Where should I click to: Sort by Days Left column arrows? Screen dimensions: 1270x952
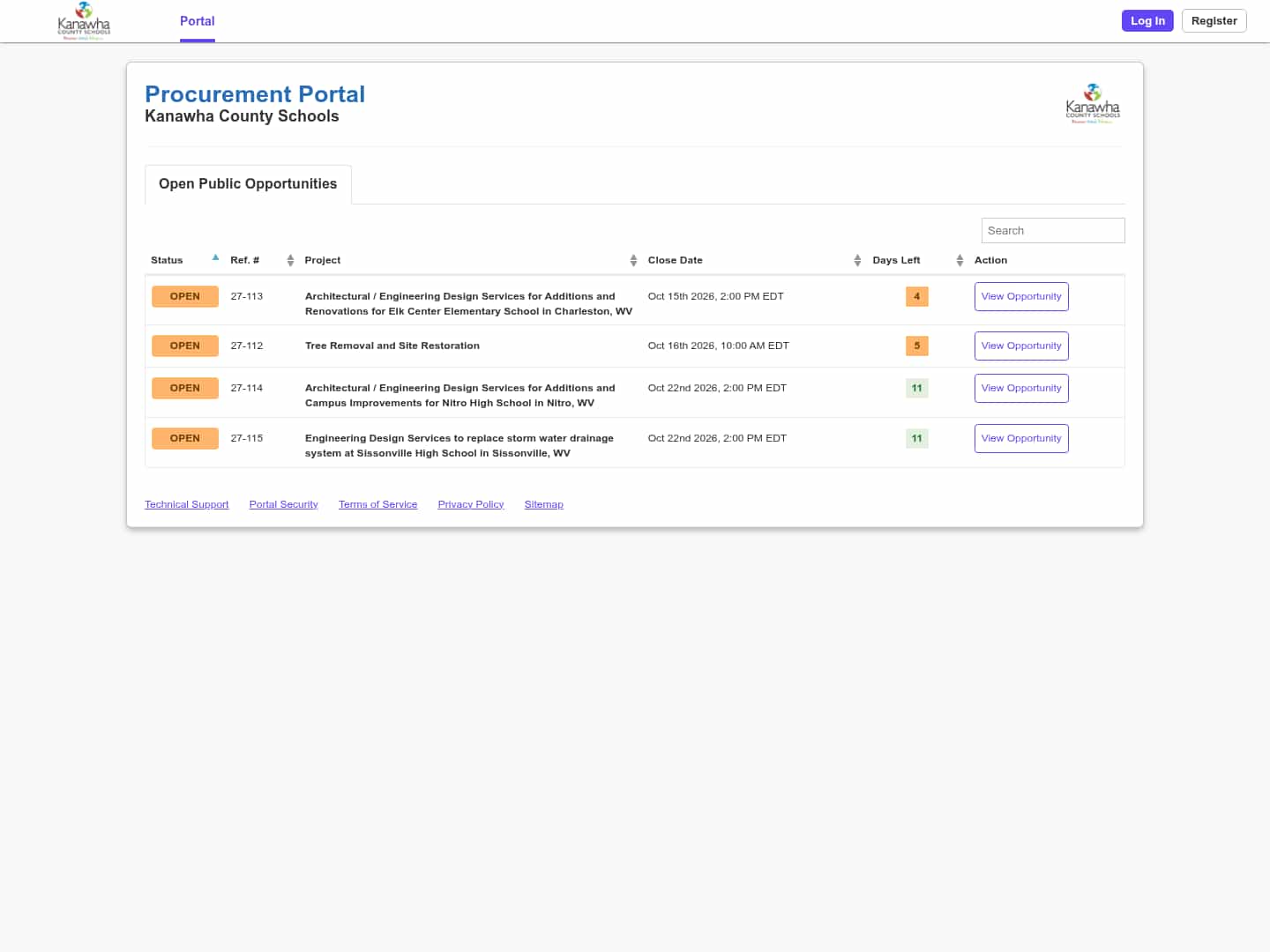point(960,260)
